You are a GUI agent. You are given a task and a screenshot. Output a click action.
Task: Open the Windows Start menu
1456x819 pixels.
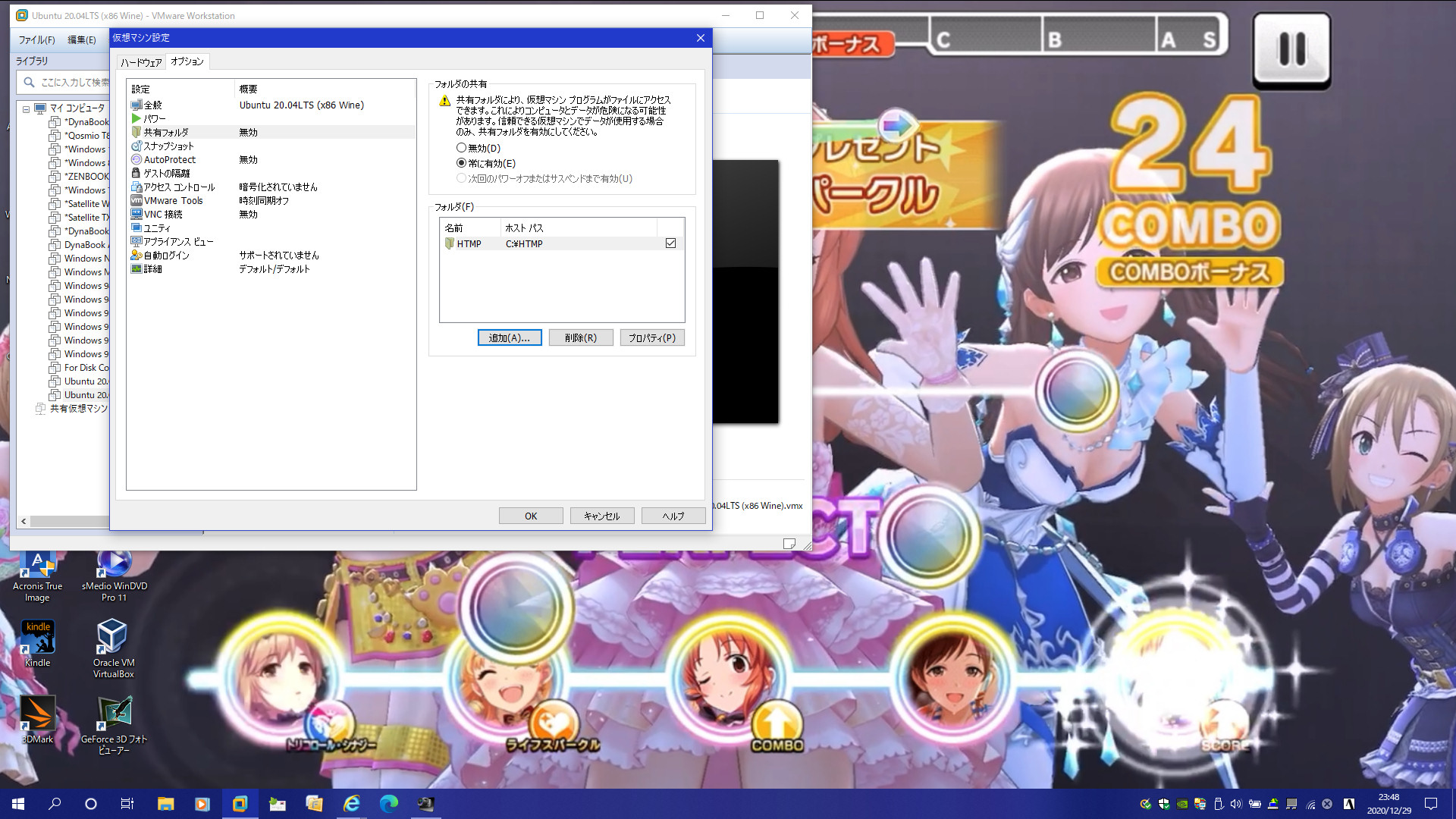(x=18, y=804)
